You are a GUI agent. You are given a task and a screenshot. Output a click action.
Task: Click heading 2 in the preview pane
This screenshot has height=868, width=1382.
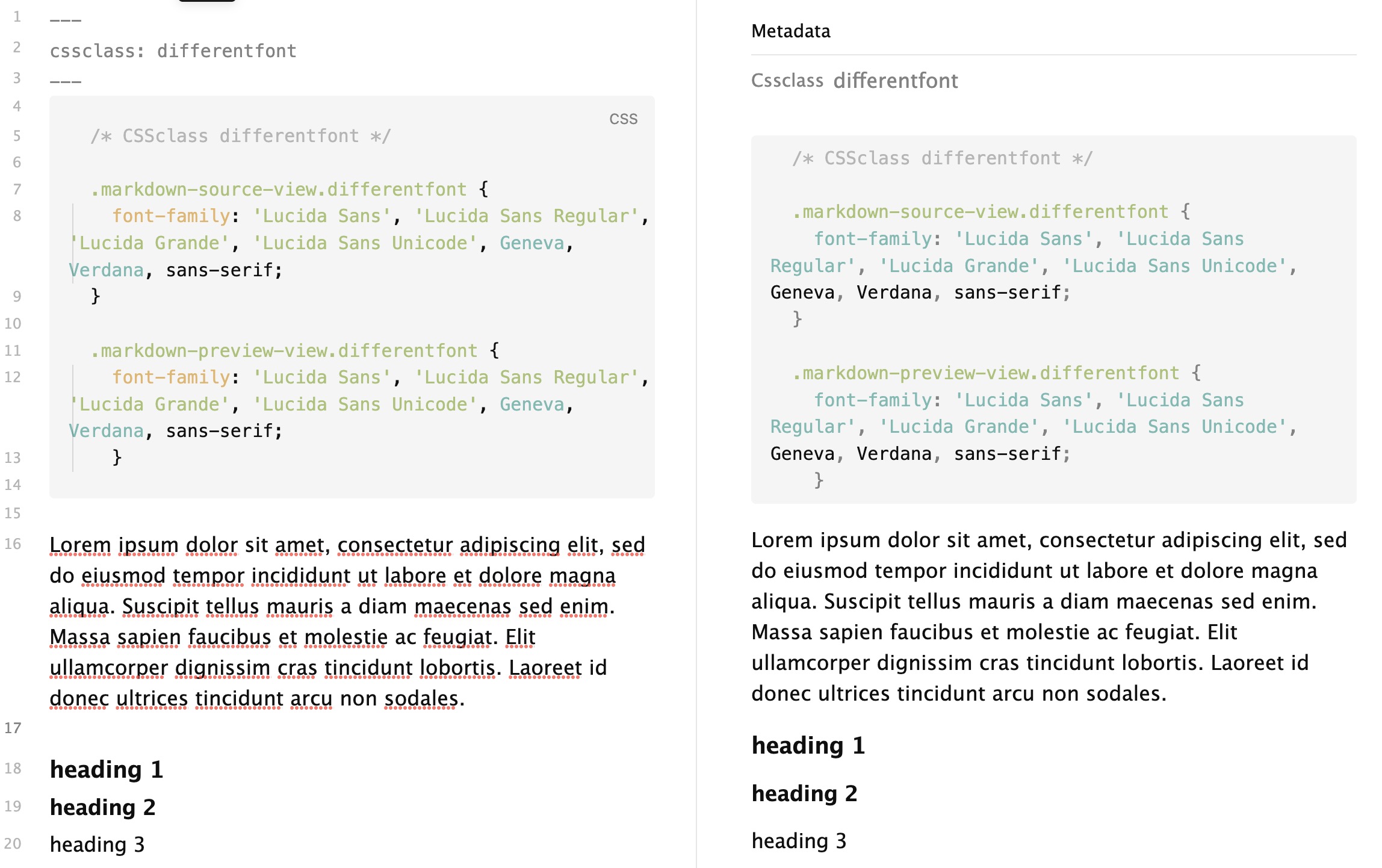[804, 794]
